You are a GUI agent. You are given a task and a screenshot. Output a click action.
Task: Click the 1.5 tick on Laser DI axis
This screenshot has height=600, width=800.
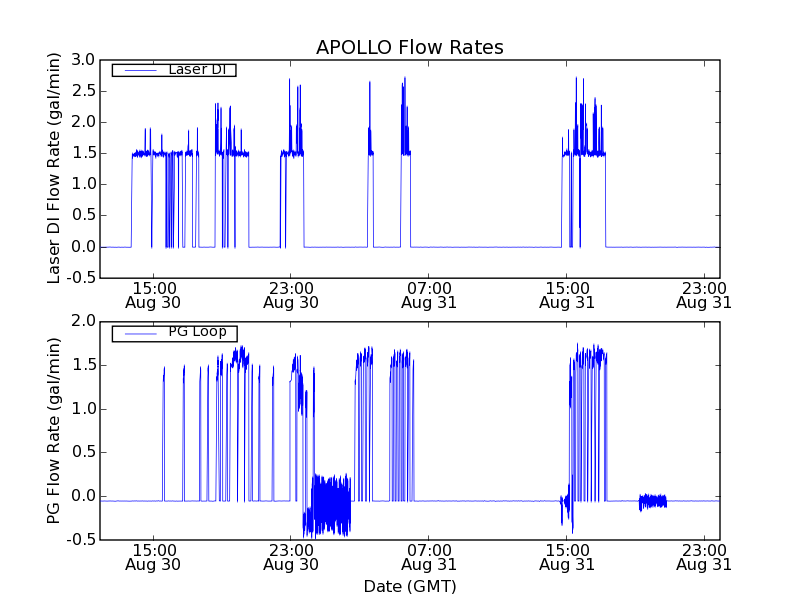pos(83,153)
